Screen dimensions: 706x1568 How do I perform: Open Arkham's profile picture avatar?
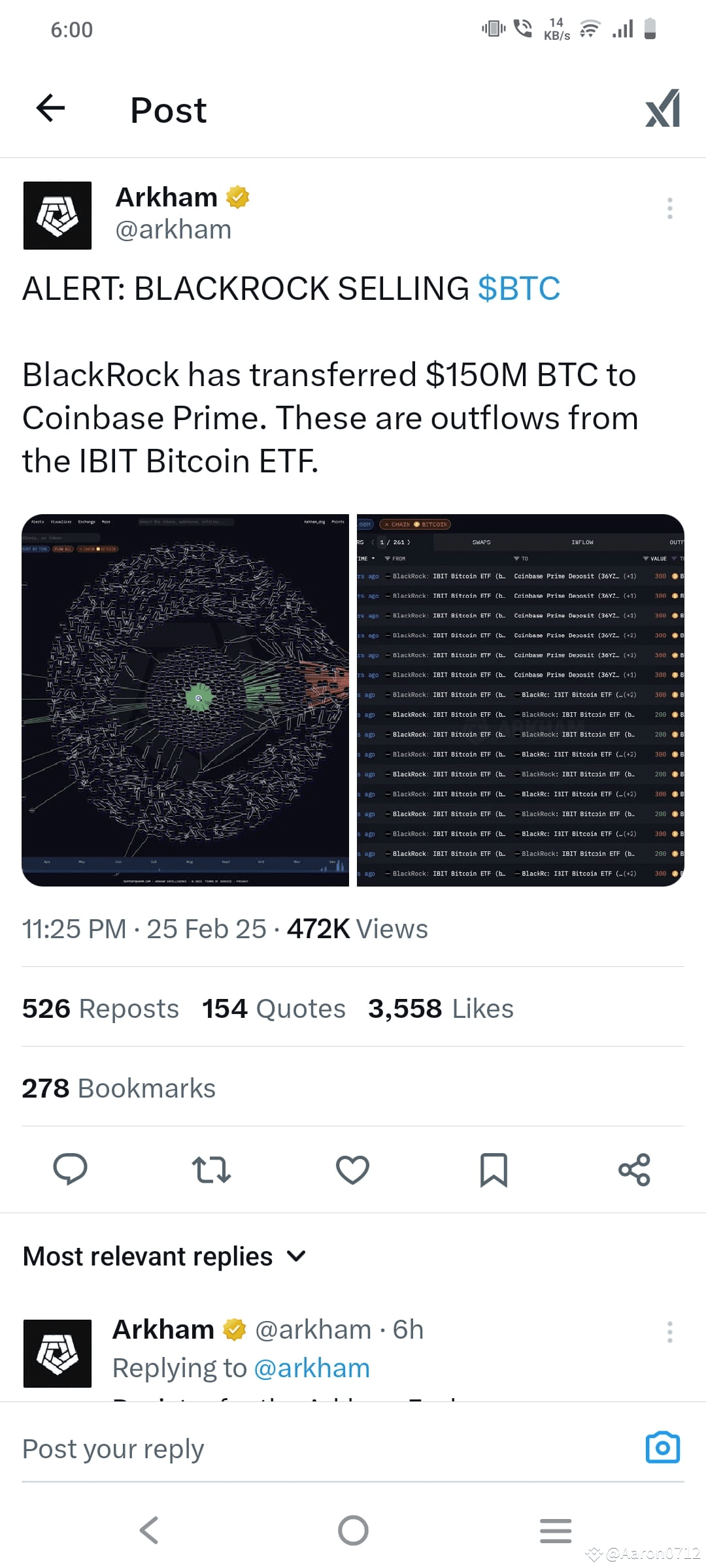(58, 215)
